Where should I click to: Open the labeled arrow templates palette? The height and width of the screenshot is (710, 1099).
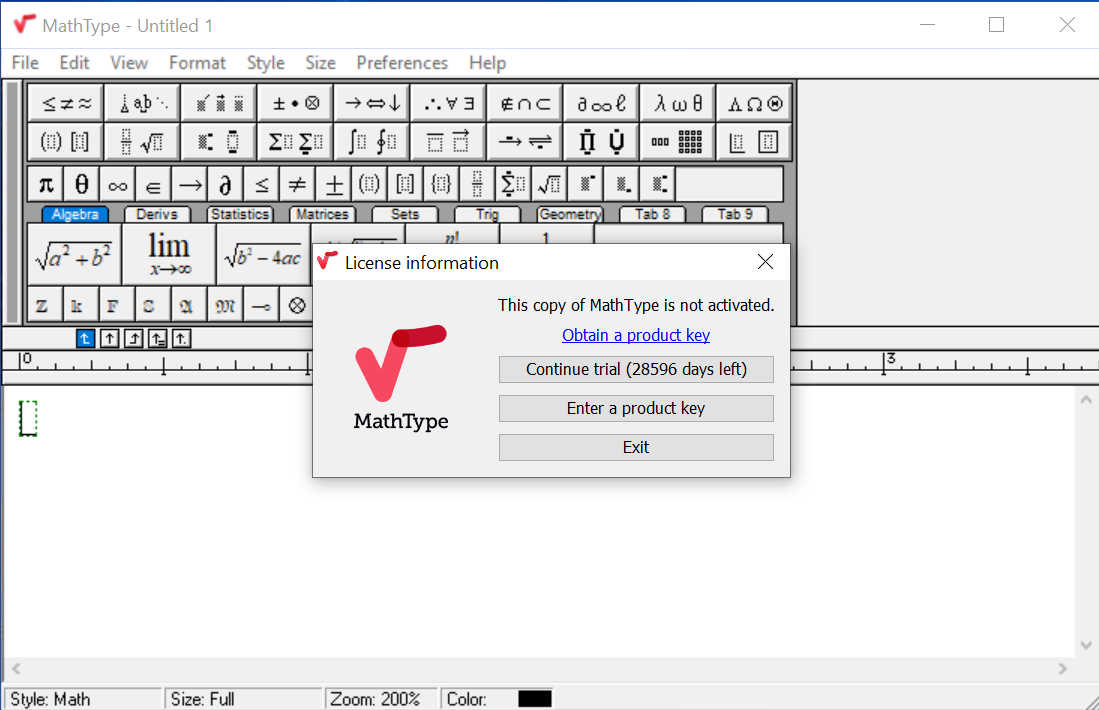point(525,142)
